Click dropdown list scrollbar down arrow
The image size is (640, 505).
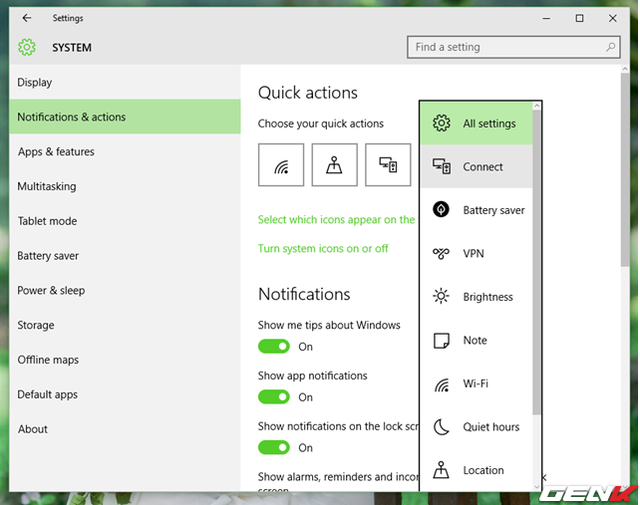pos(537,487)
